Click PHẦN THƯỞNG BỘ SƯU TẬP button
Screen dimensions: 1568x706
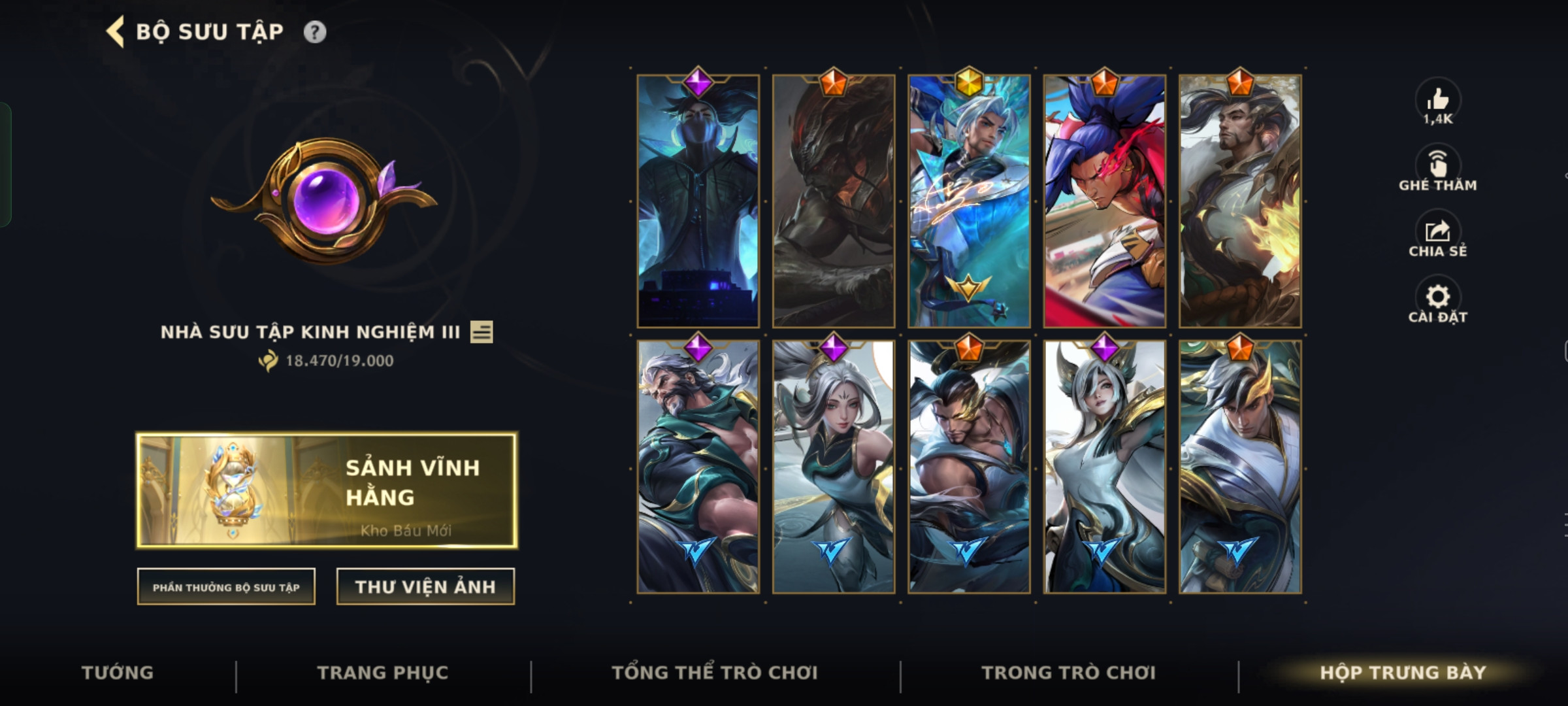click(x=226, y=587)
